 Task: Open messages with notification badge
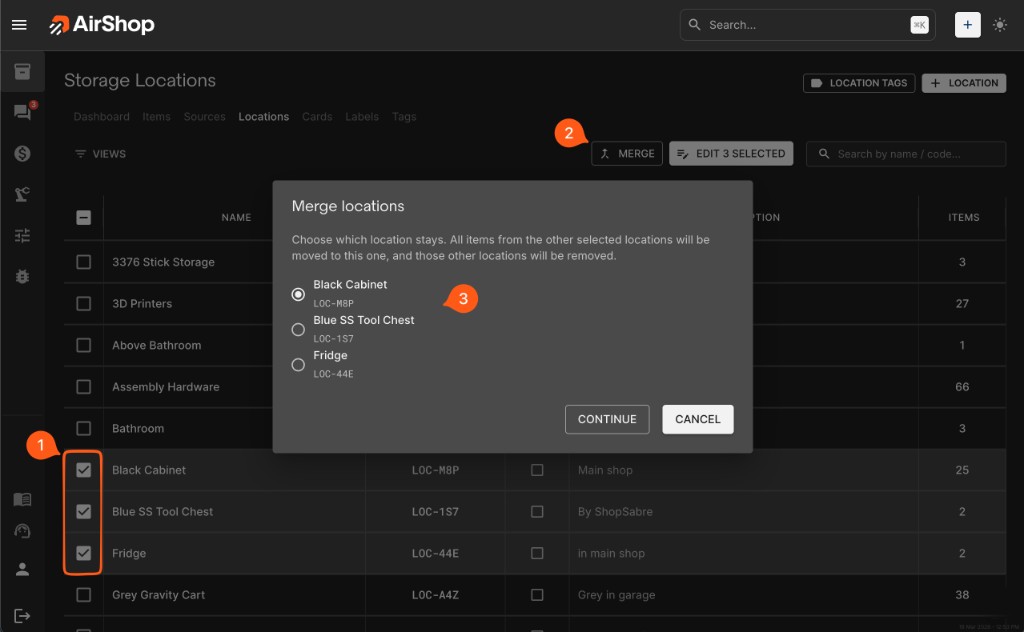point(22,112)
